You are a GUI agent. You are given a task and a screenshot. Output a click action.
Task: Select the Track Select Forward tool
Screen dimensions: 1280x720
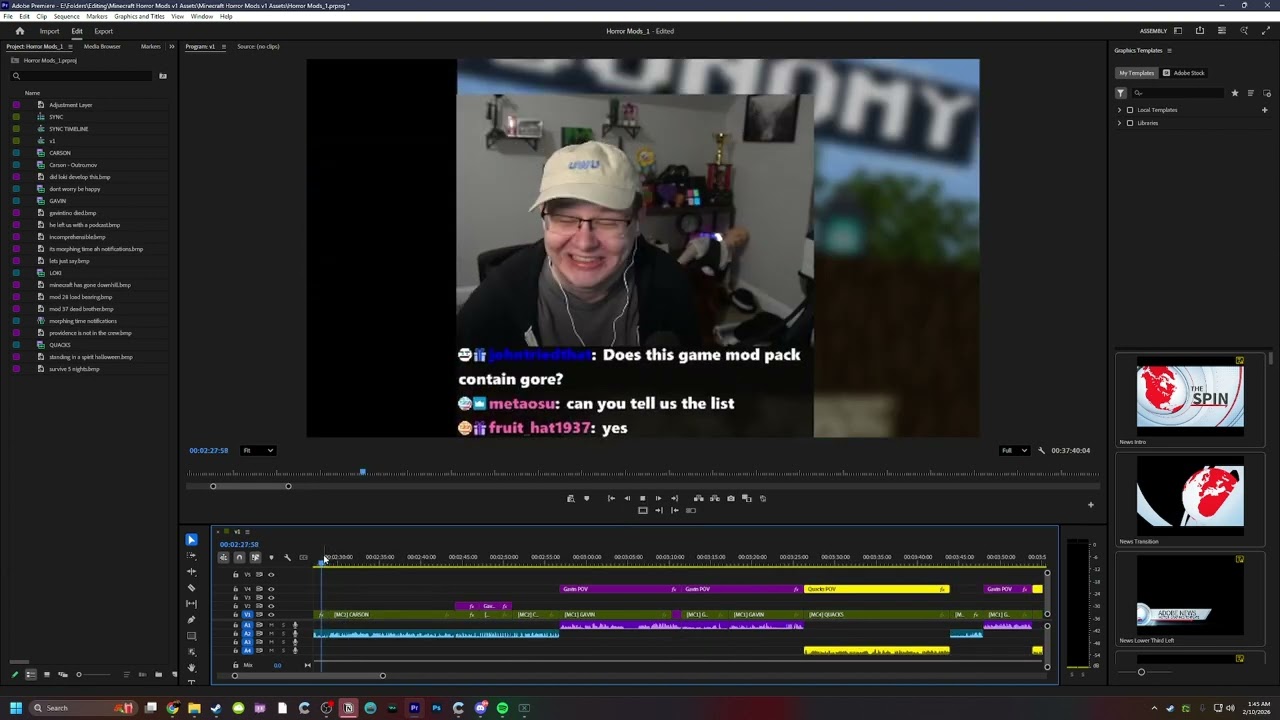point(191,556)
